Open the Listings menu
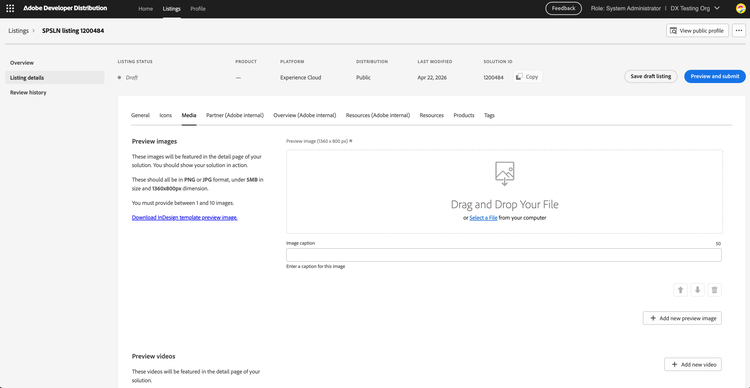Image resolution: width=750 pixels, height=388 pixels. pos(172,9)
